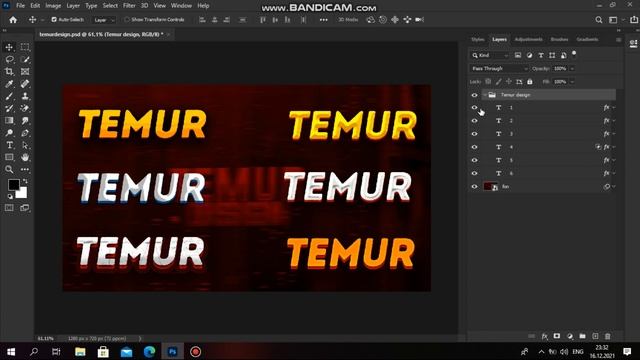The image size is (640, 360).
Task: Filter layers by type layers T icon
Action: 541,55
